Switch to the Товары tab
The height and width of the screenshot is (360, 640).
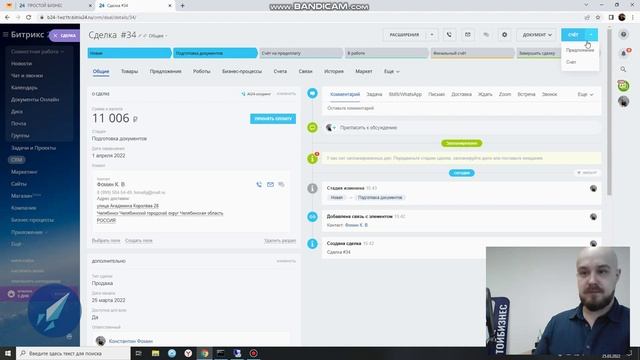[129, 71]
